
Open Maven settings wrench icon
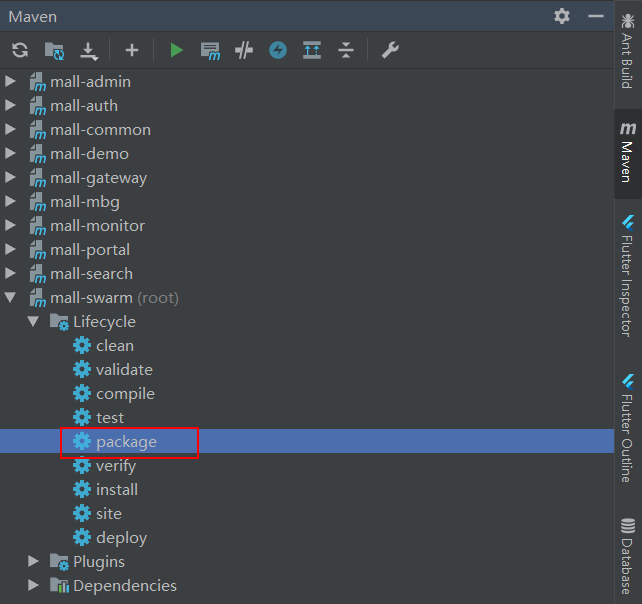pos(390,50)
